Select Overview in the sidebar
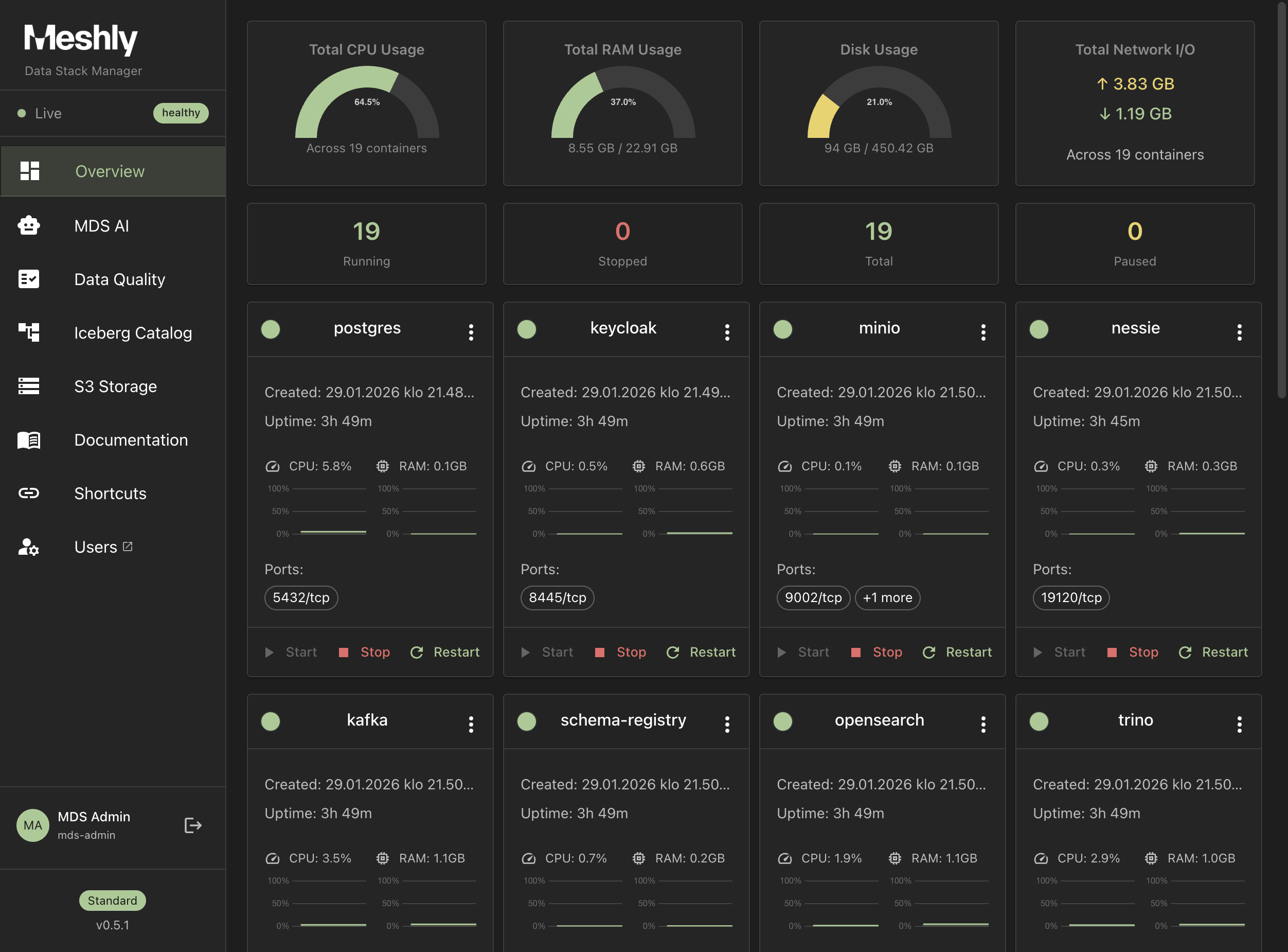The image size is (1288, 952). tap(110, 171)
